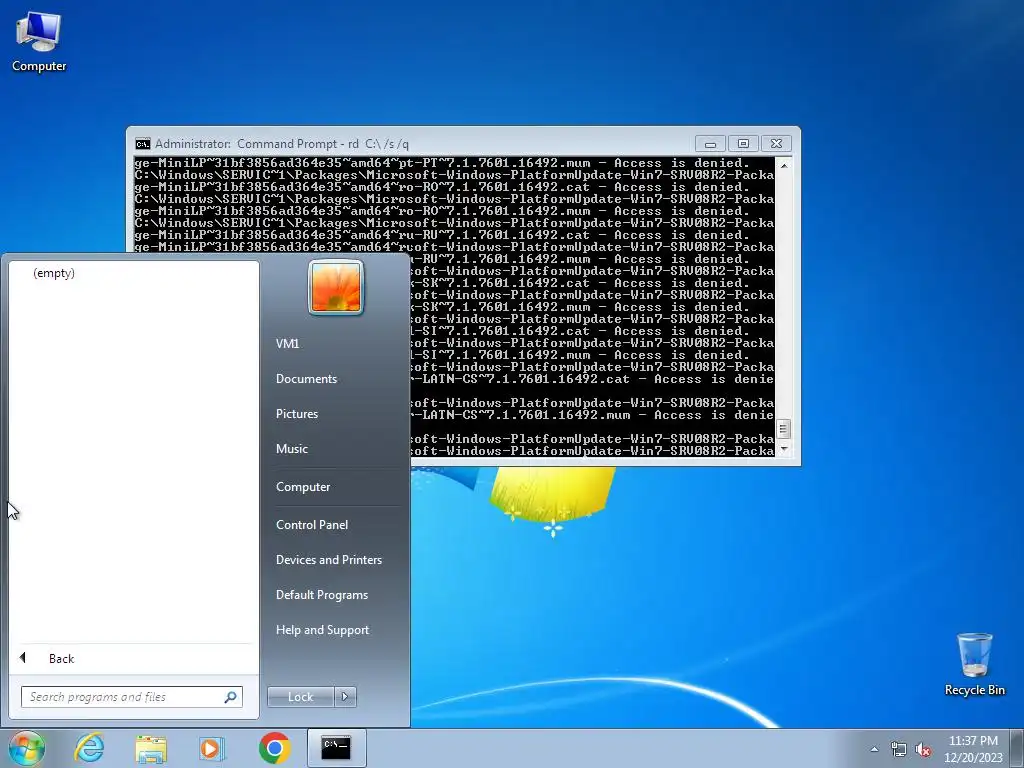1024x768 pixels.
Task: Click the Command Prompt scroll up arrow
Action: pyautogui.click(x=784, y=165)
